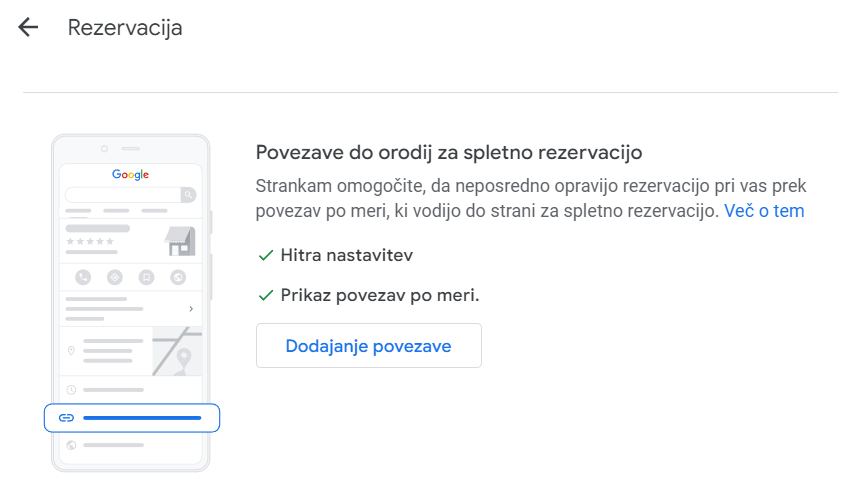859x486 pixels.
Task: Click the five-star rating in phone mockup
Action: (x=91, y=242)
